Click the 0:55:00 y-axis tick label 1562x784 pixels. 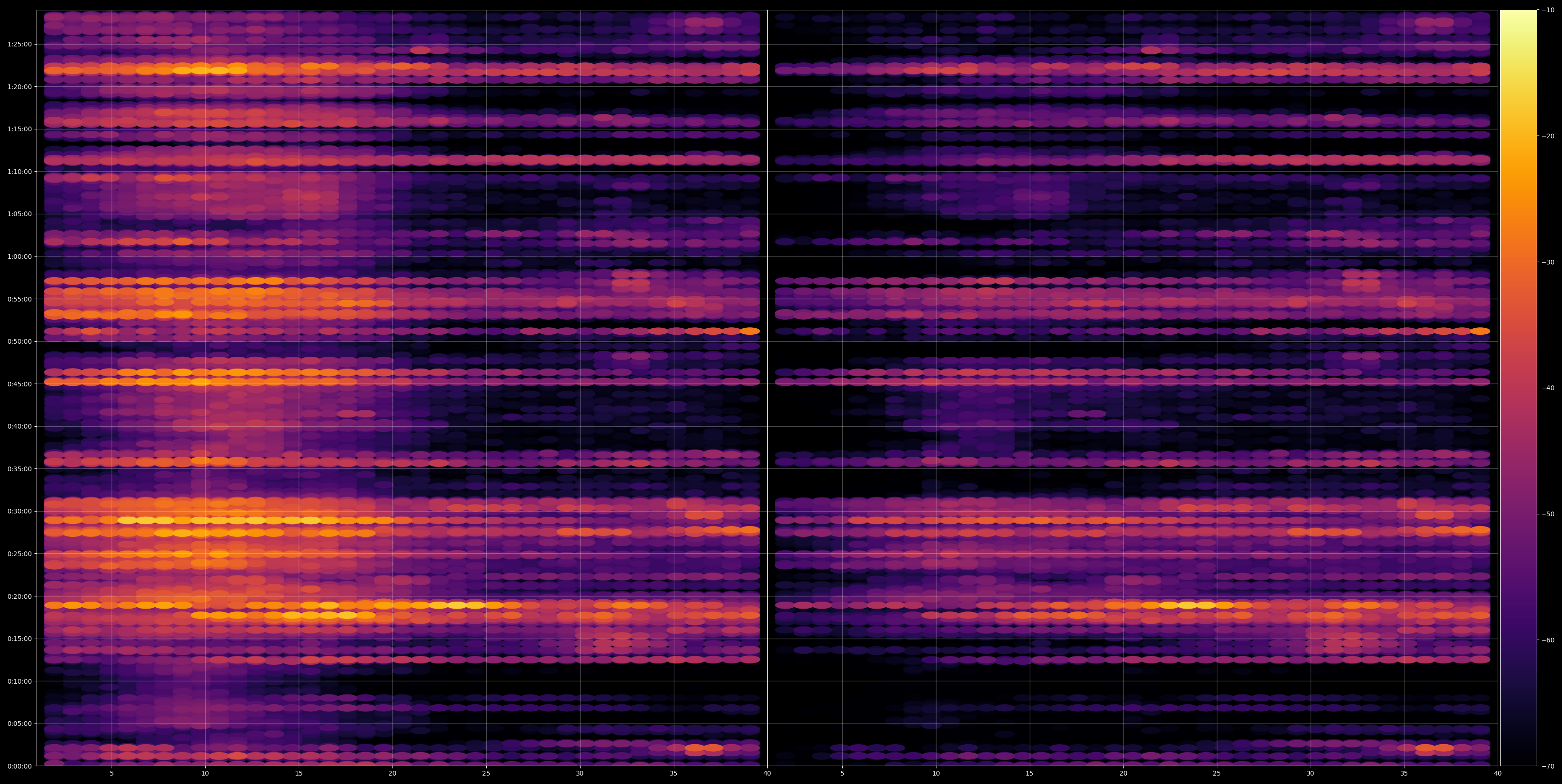click(x=20, y=299)
